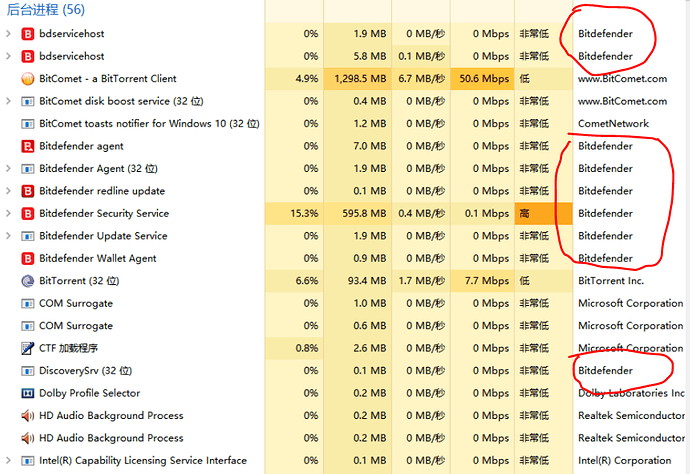This screenshot has height=474, width=690.
Task: Click the Bitdefender Security Service icon
Action: pyautogui.click(x=27, y=213)
